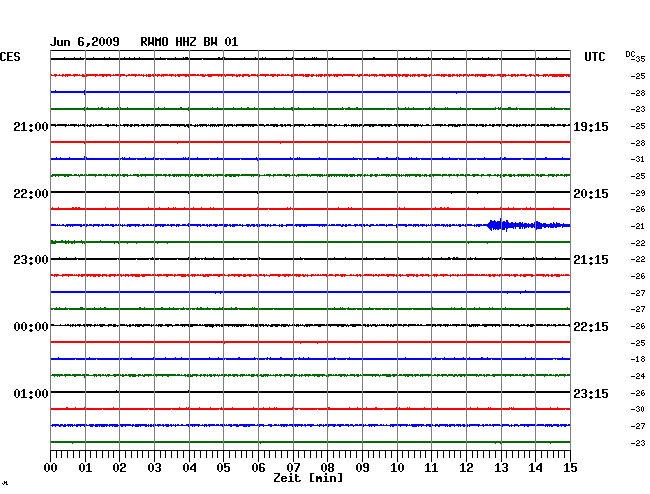Click the DC offset header value 35
The image size is (650, 494).
(640, 59)
